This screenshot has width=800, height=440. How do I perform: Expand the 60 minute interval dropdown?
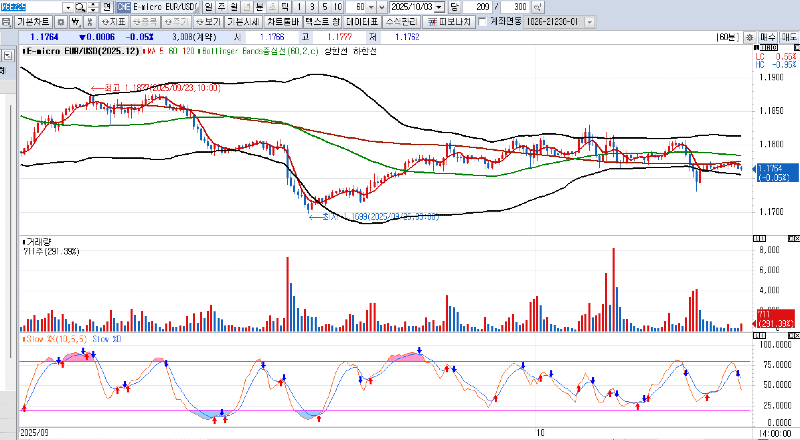(x=371, y=7)
